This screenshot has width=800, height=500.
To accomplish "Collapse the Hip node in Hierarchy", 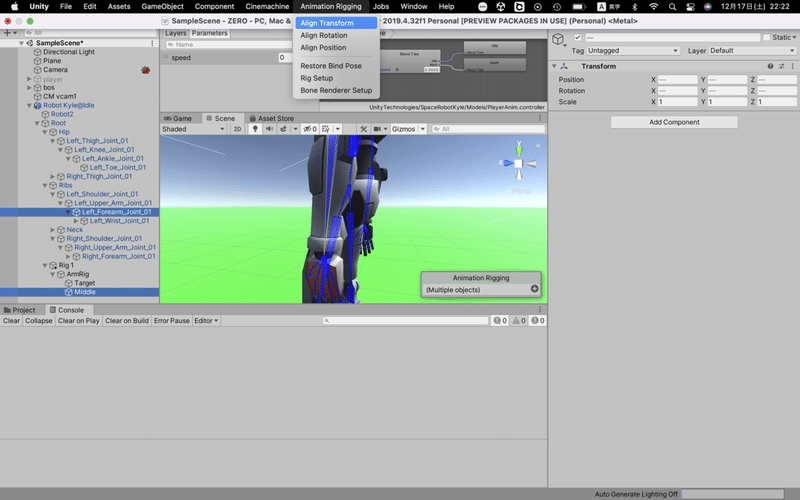I will (45, 132).
